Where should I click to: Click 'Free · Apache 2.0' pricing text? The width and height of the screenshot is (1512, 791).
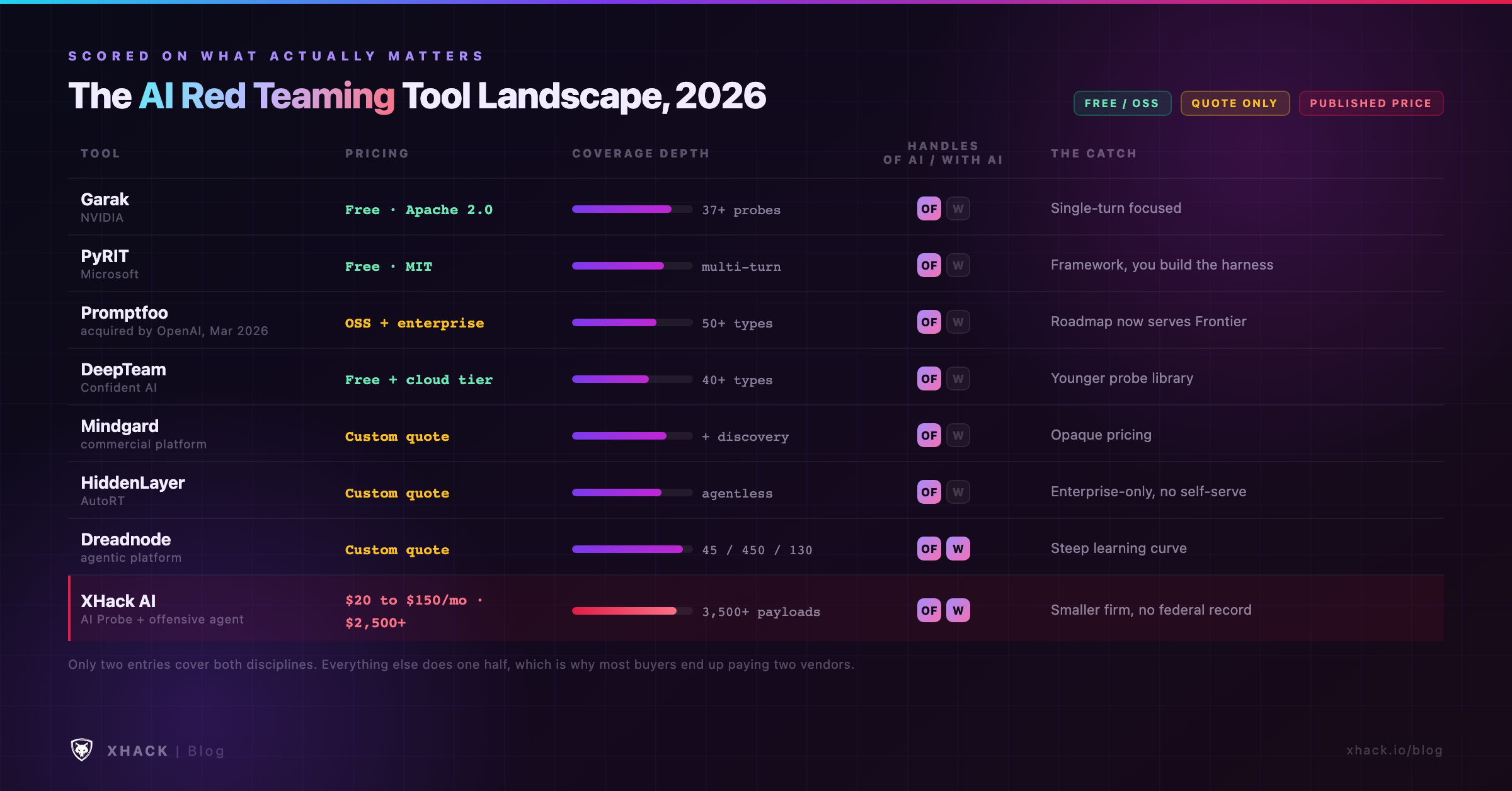[x=419, y=210]
